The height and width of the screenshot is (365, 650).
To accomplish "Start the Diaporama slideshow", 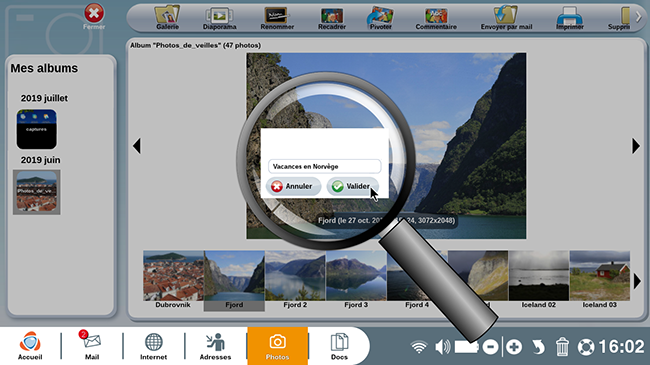I will pos(219,17).
